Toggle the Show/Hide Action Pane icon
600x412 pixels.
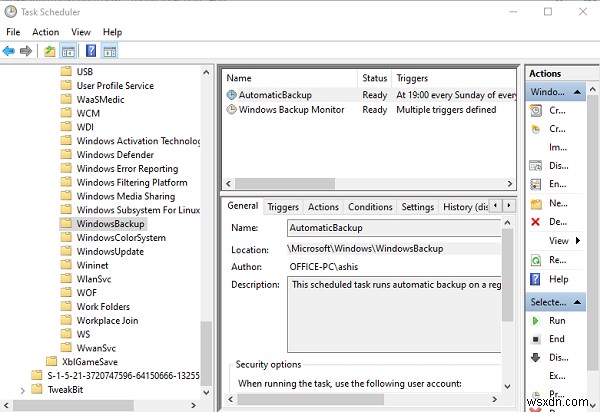point(110,51)
